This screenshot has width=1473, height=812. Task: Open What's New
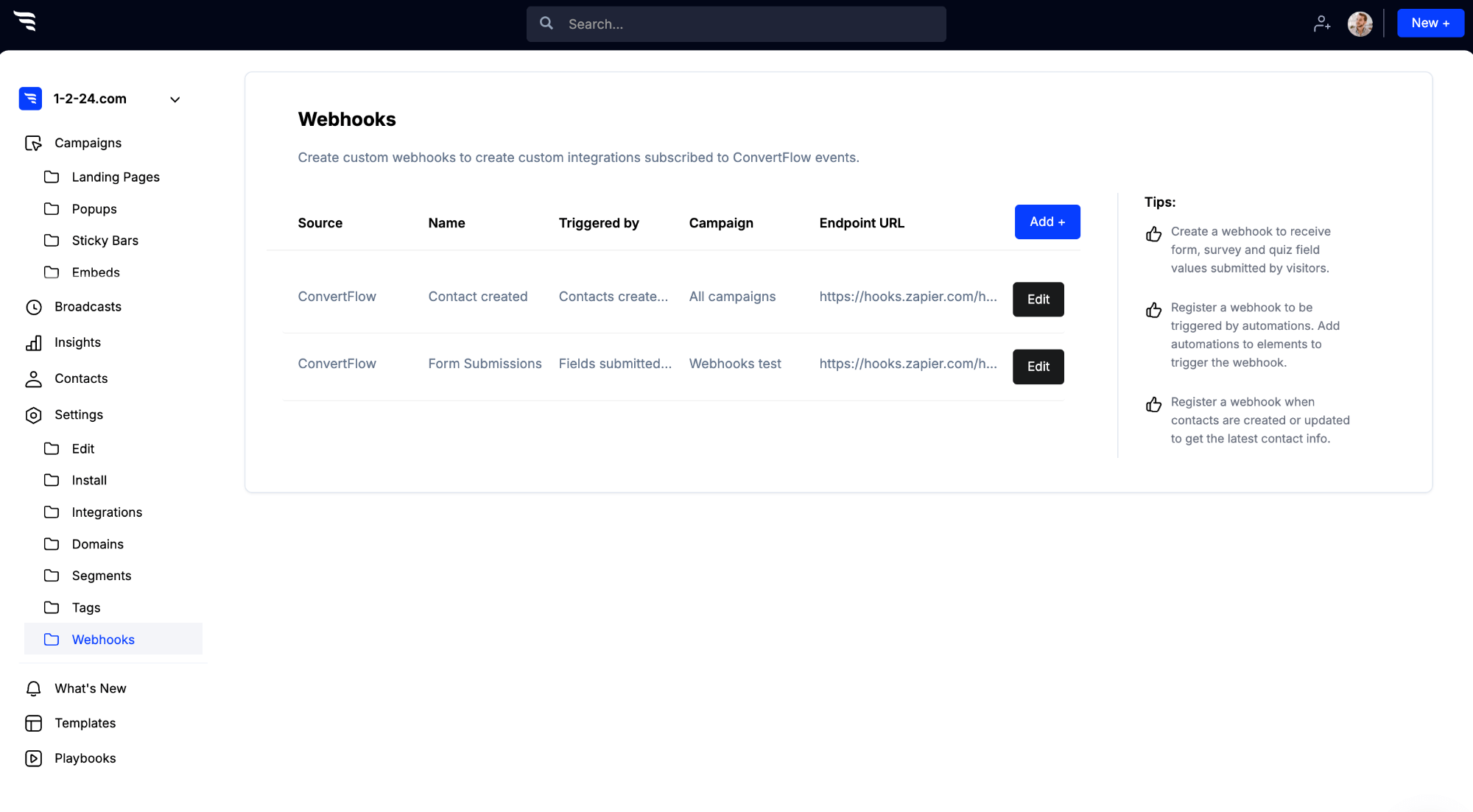tap(91, 688)
